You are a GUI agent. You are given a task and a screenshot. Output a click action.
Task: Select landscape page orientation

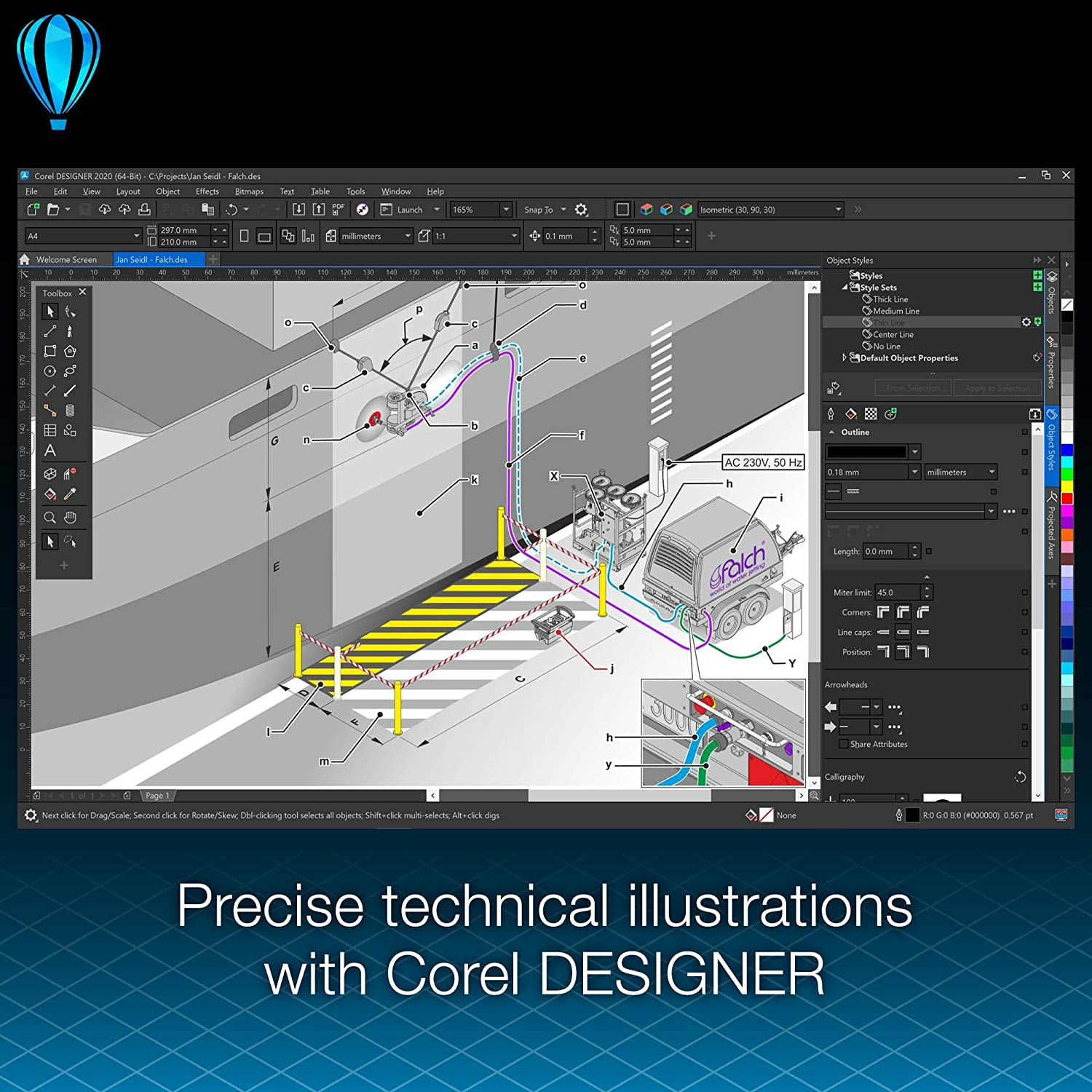tap(264, 236)
